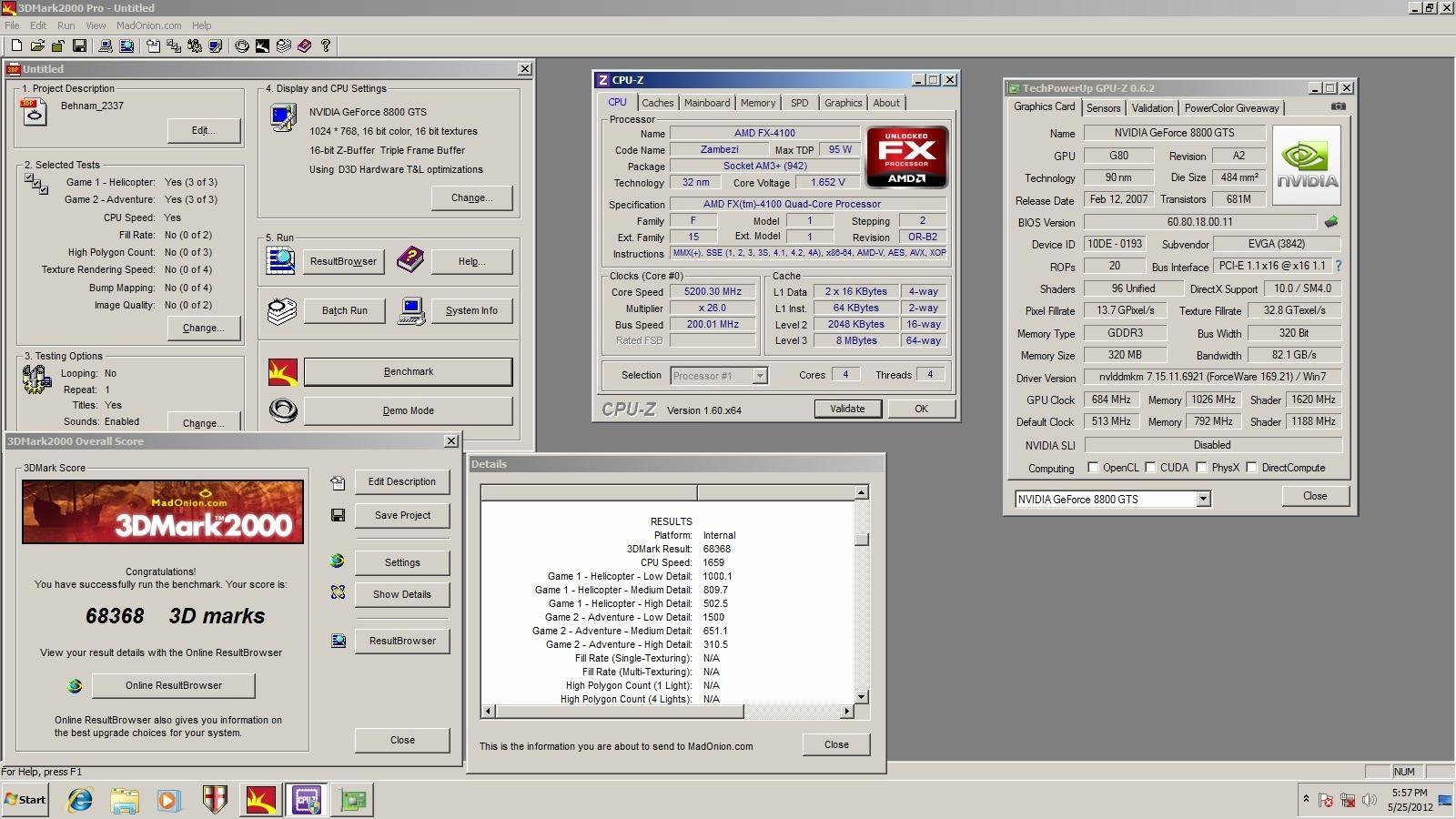
Task: Click the Show Details button
Action: (402, 594)
